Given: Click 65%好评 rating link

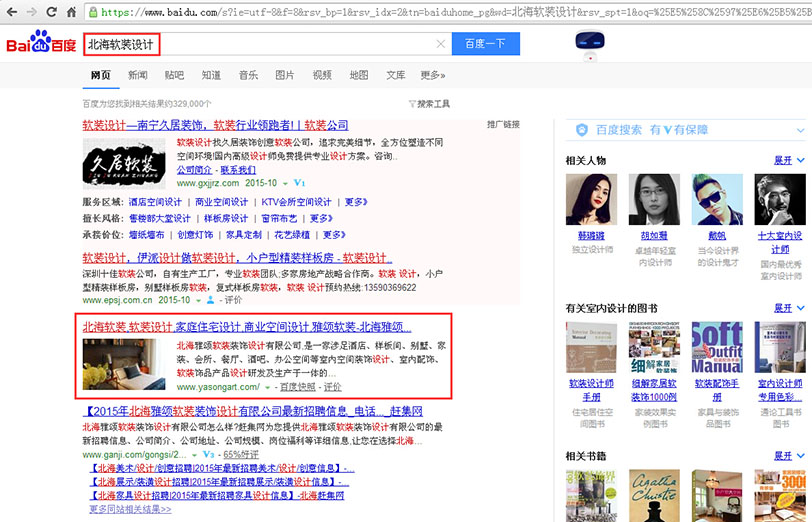Looking at the screenshot, I should click(241, 455).
